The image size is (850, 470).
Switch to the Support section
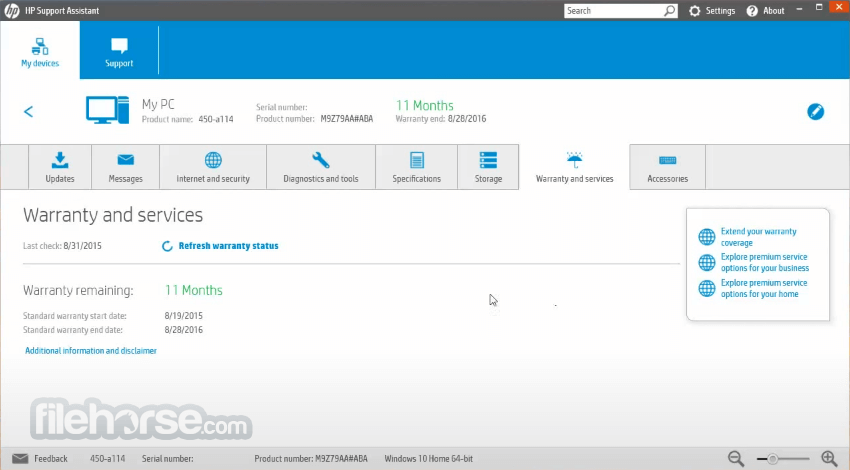(x=119, y=50)
